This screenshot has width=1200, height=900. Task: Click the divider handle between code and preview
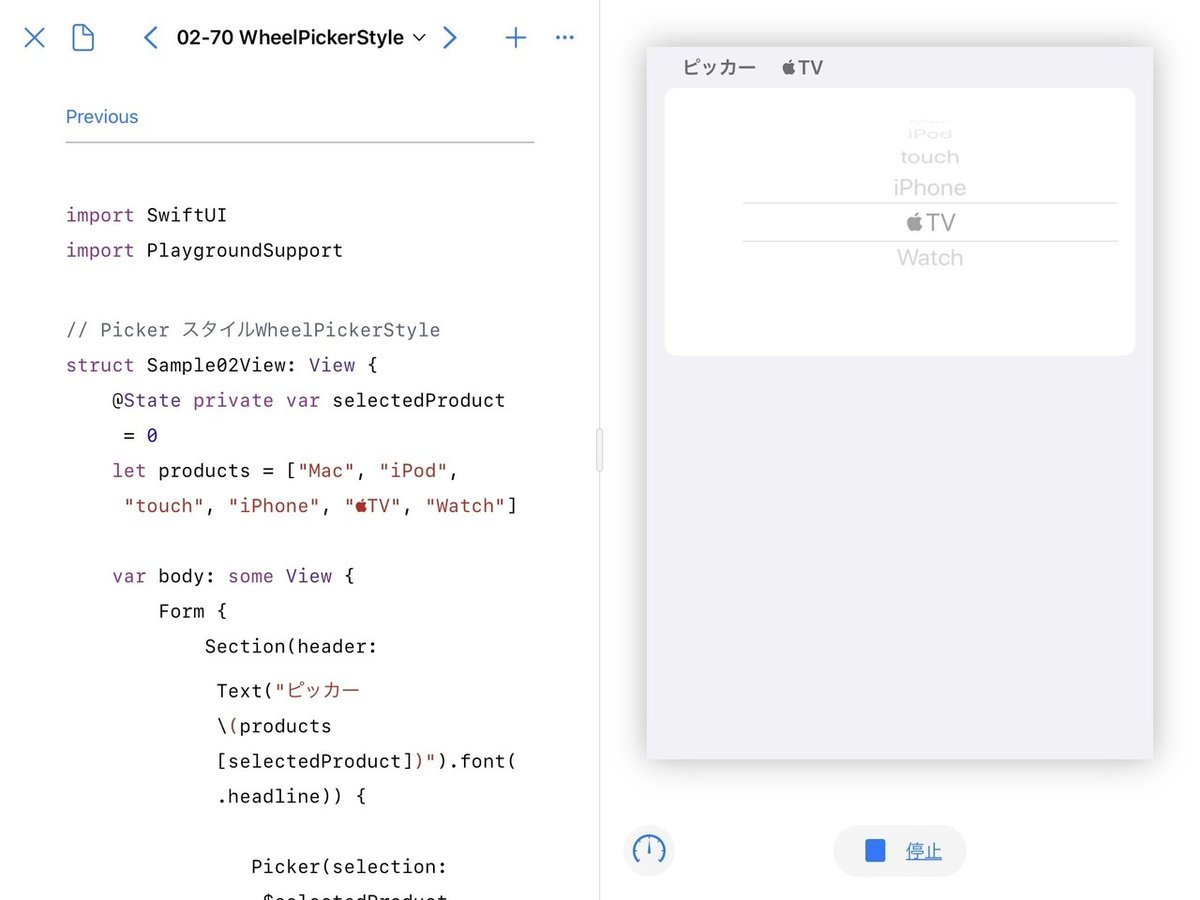point(599,450)
